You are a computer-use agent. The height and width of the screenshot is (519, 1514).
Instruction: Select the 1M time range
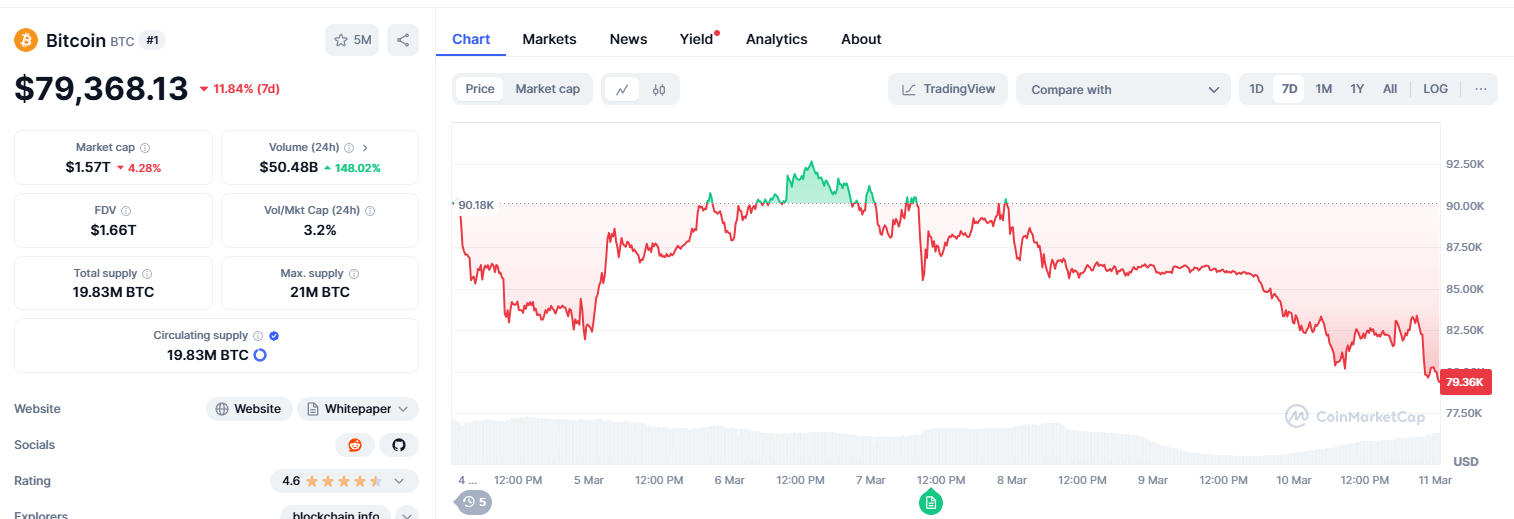coord(1323,89)
